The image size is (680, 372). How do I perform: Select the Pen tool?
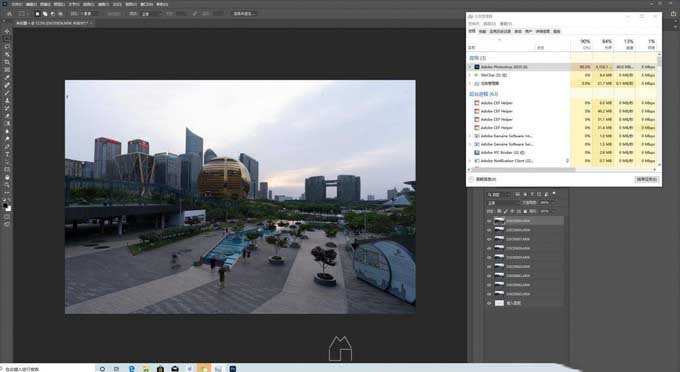(x=7, y=146)
